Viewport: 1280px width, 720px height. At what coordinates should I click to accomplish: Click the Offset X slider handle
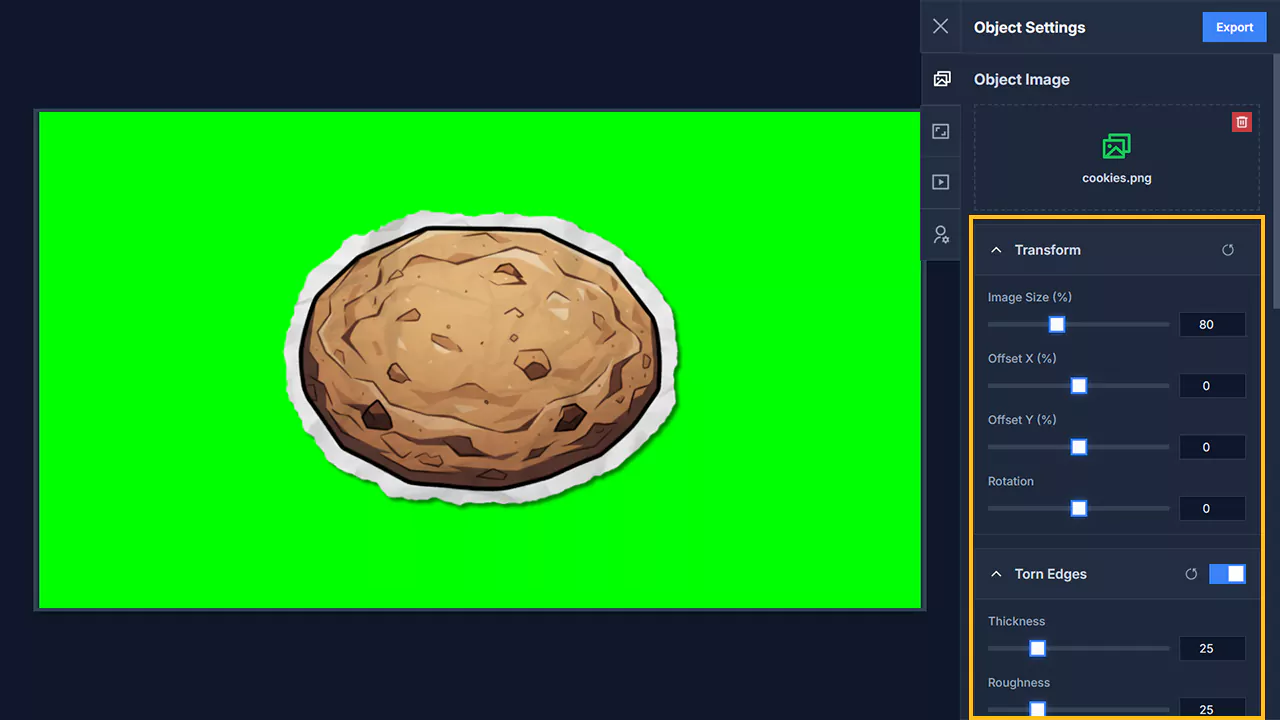coord(1079,385)
